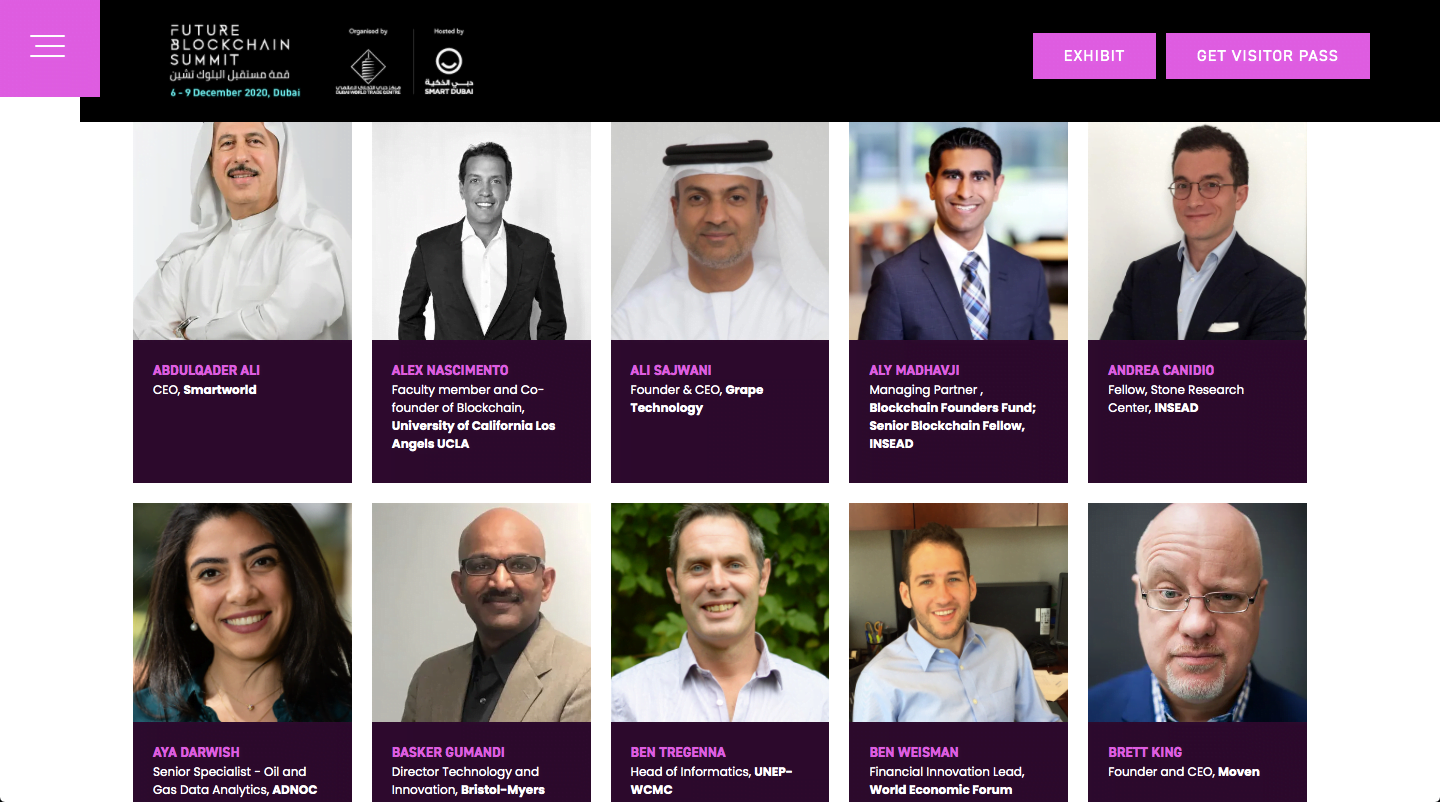Open Basker Gumandi's portrait
This screenshot has width=1440, height=802.
(x=481, y=612)
